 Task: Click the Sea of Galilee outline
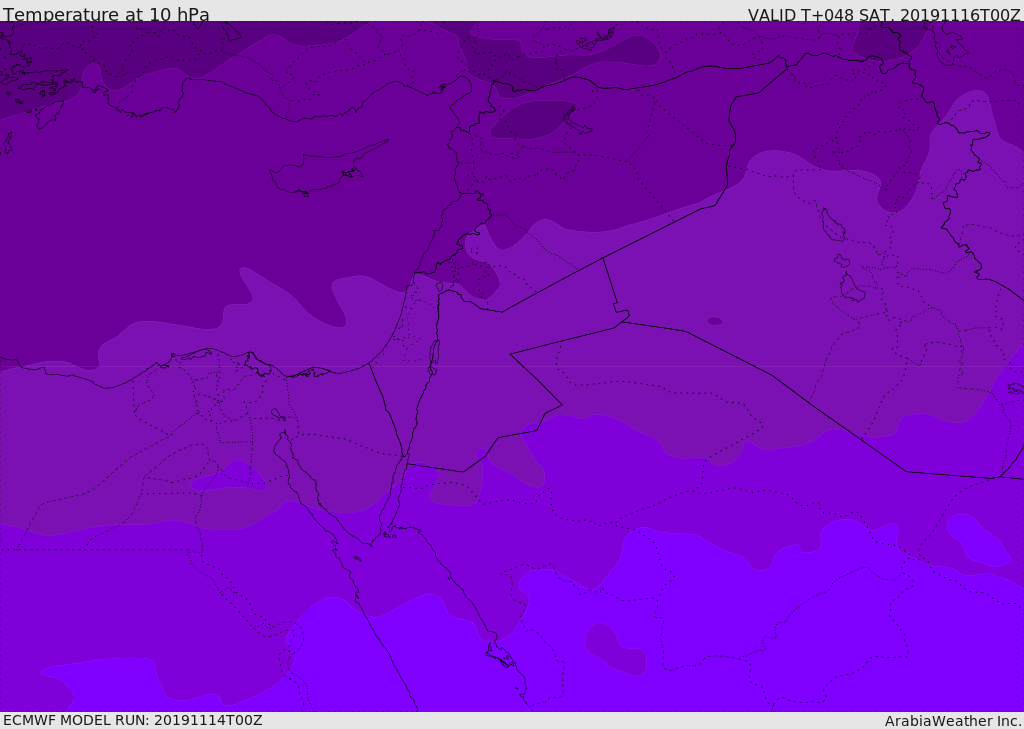click(440, 287)
